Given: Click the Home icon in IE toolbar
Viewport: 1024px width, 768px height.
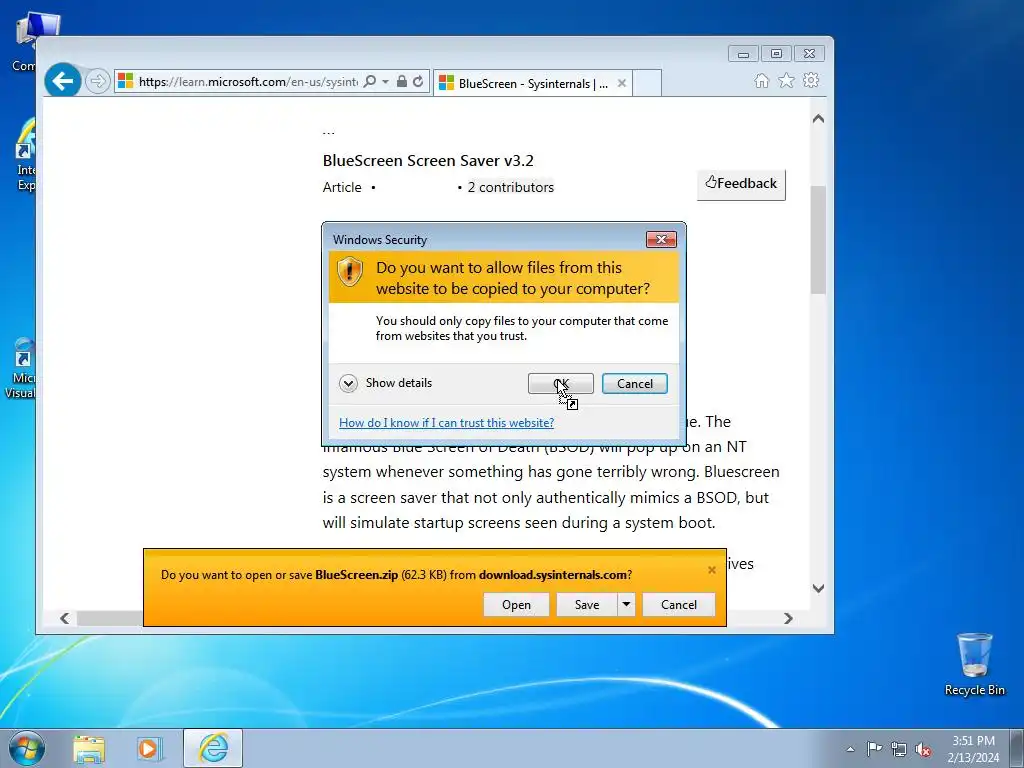Looking at the screenshot, I should pos(761,80).
